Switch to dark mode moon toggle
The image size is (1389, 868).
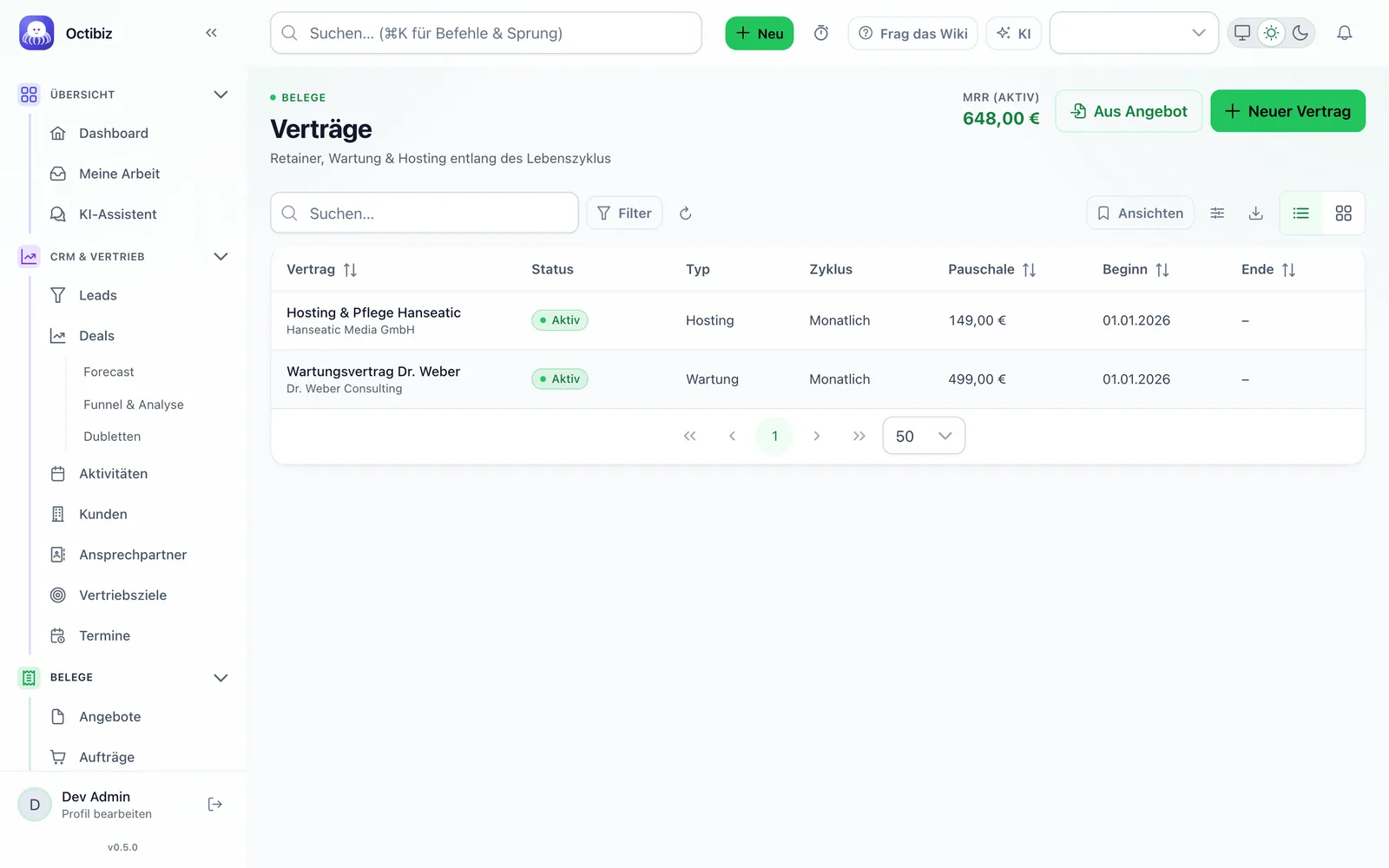click(1300, 33)
